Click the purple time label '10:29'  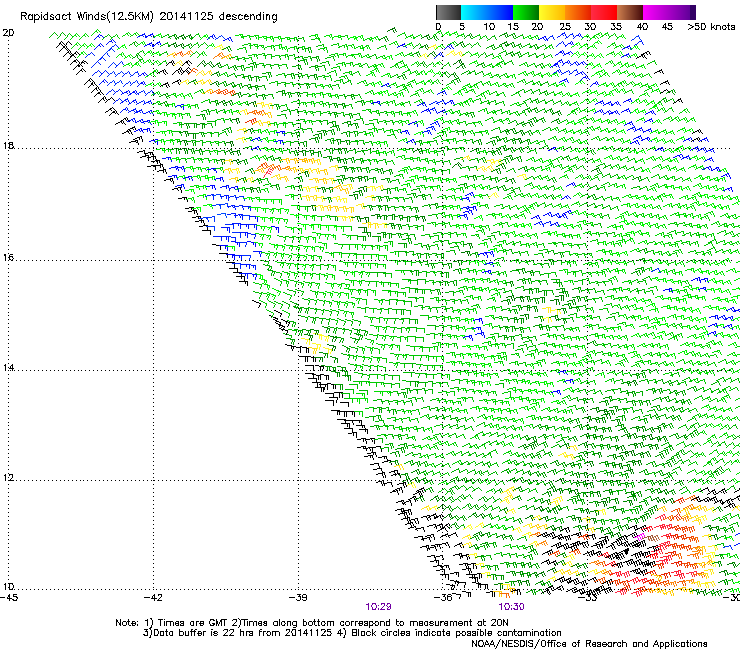click(378, 607)
